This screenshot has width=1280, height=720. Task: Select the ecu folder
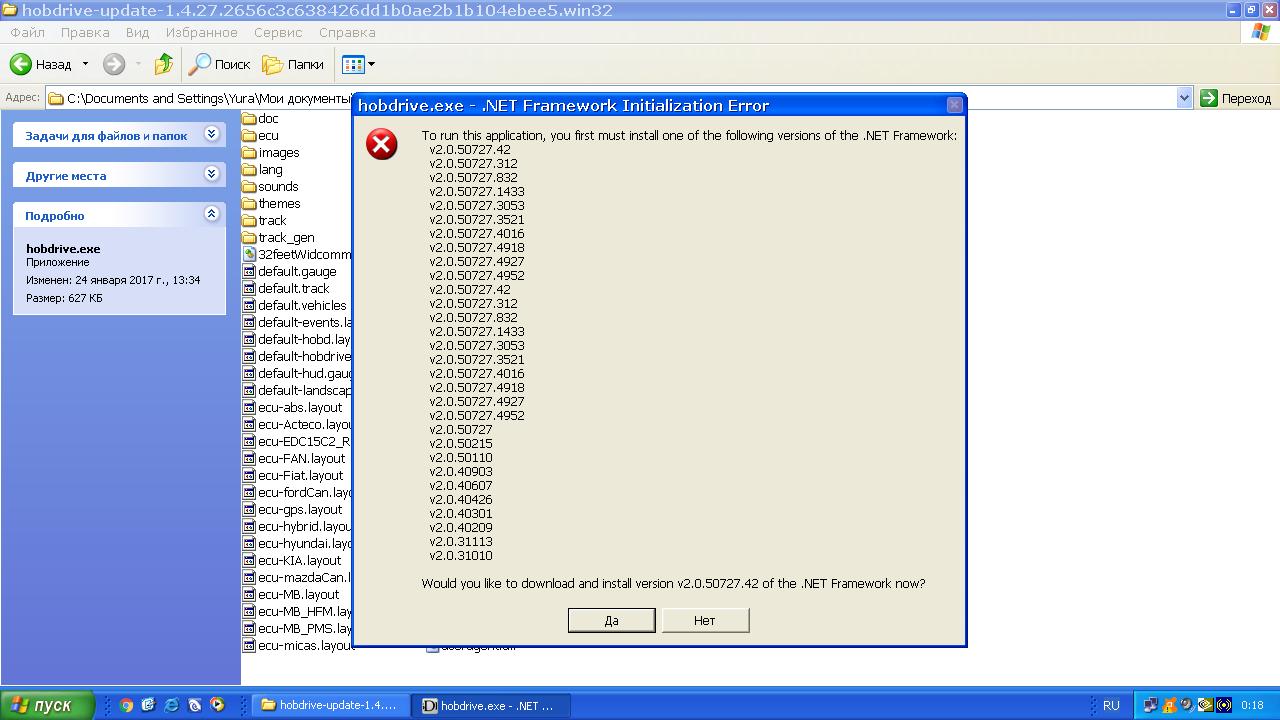point(260,135)
